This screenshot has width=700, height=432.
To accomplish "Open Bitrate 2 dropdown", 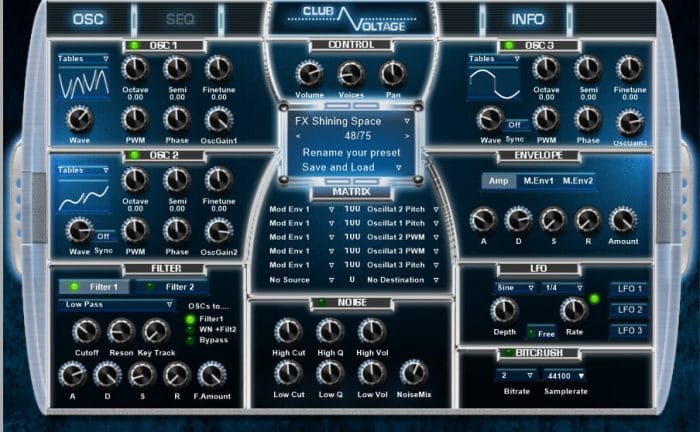I will pyautogui.click(x=516, y=376).
